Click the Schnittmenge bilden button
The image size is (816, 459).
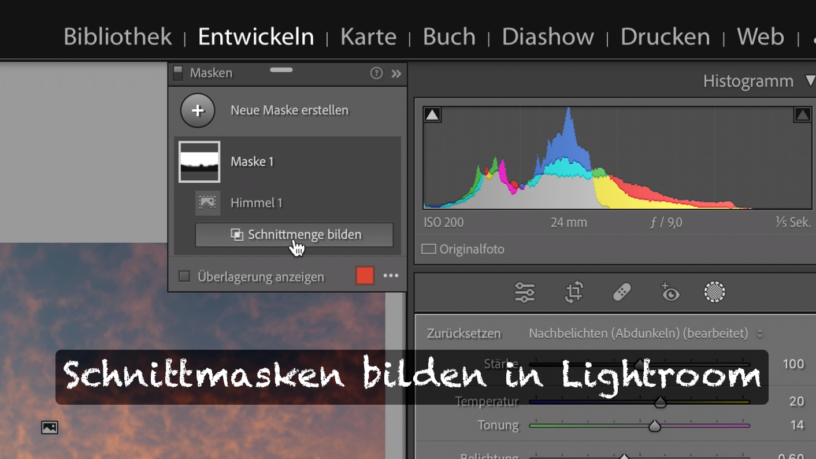294,235
